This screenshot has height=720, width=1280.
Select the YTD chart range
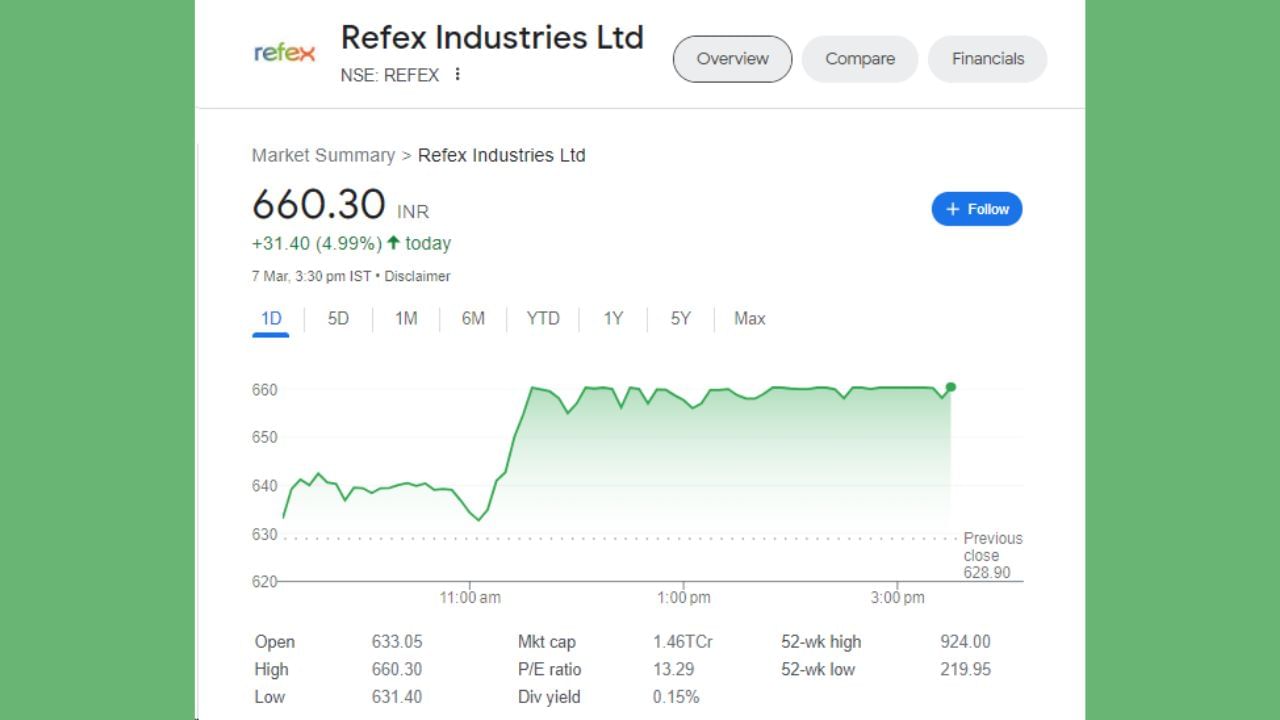pos(543,319)
